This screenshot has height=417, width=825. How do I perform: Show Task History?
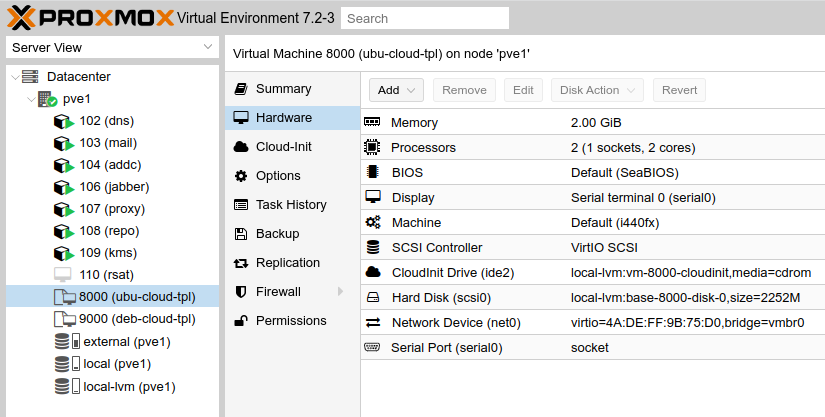point(293,205)
